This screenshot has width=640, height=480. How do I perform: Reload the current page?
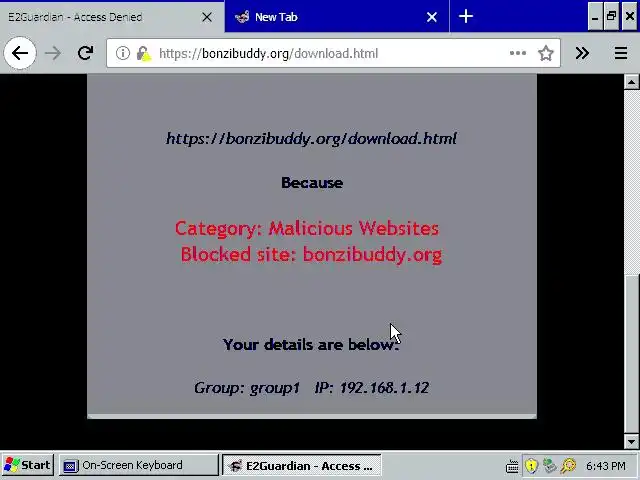pyautogui.click(x=85, y=53)
